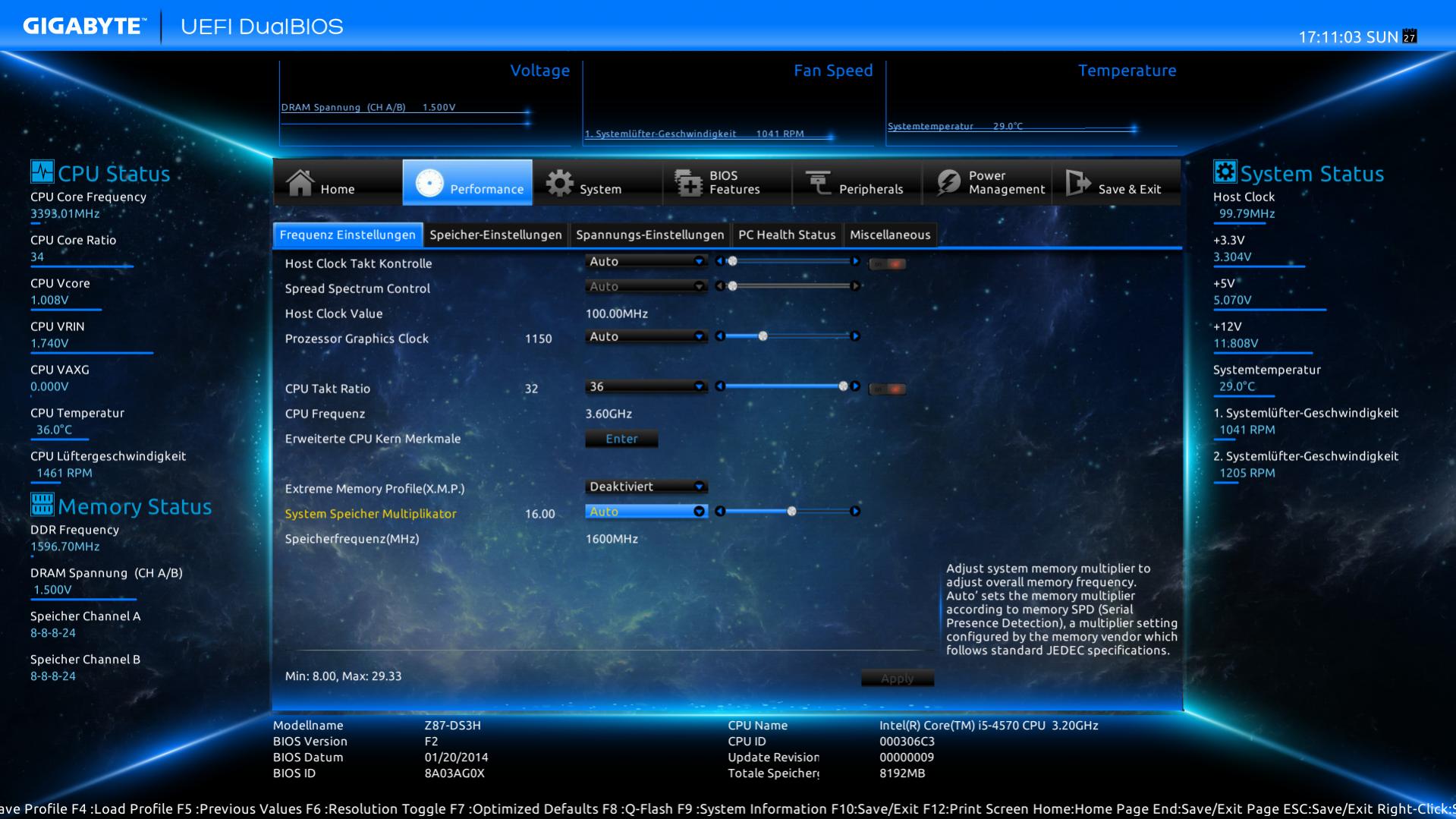
Task: Click the BIOS Features chip icon
Action: click(x=689, y=183)
